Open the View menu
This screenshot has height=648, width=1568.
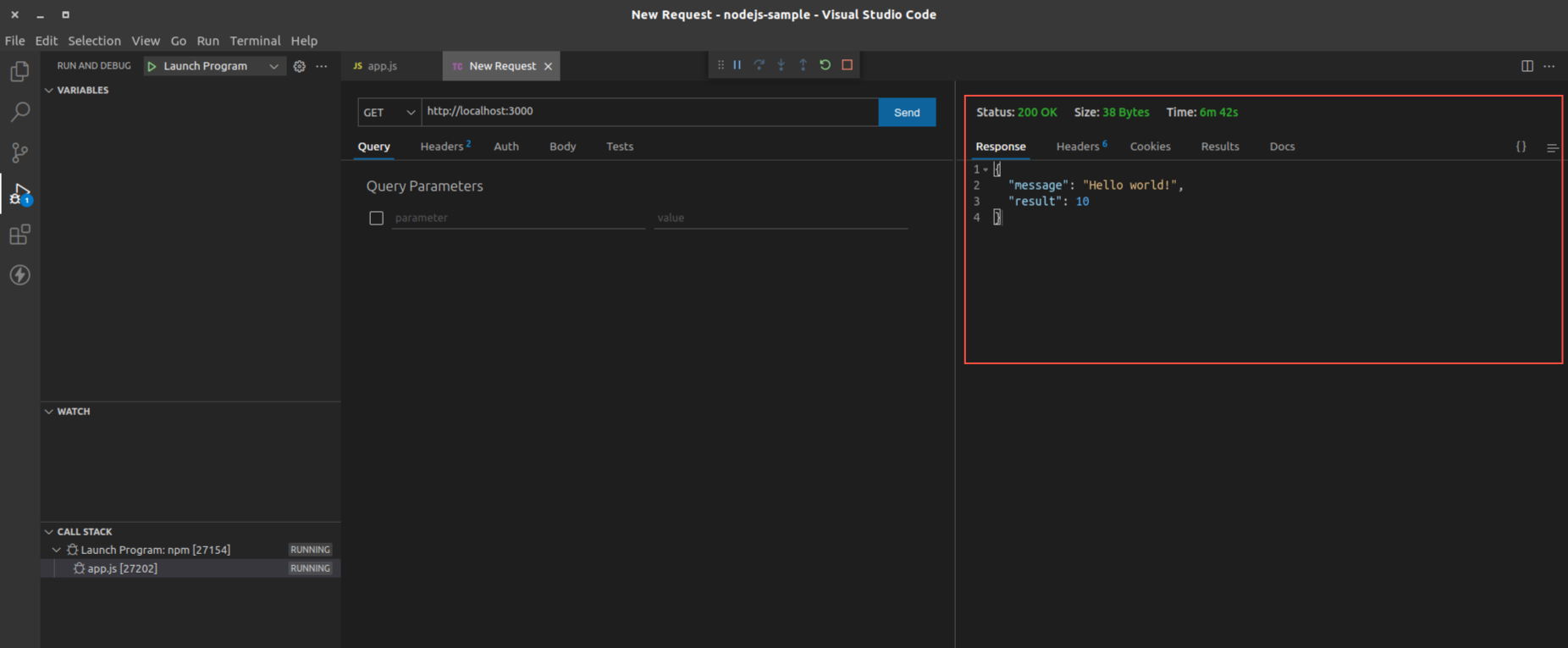146,41
